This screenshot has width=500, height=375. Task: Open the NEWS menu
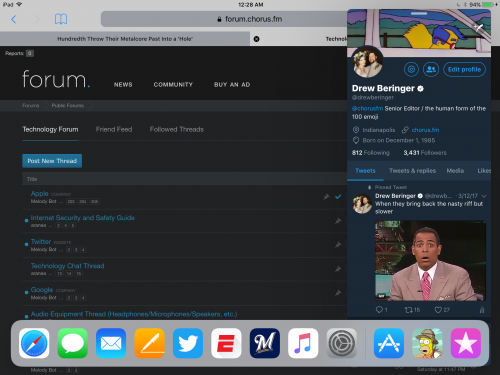click(123, 85)
